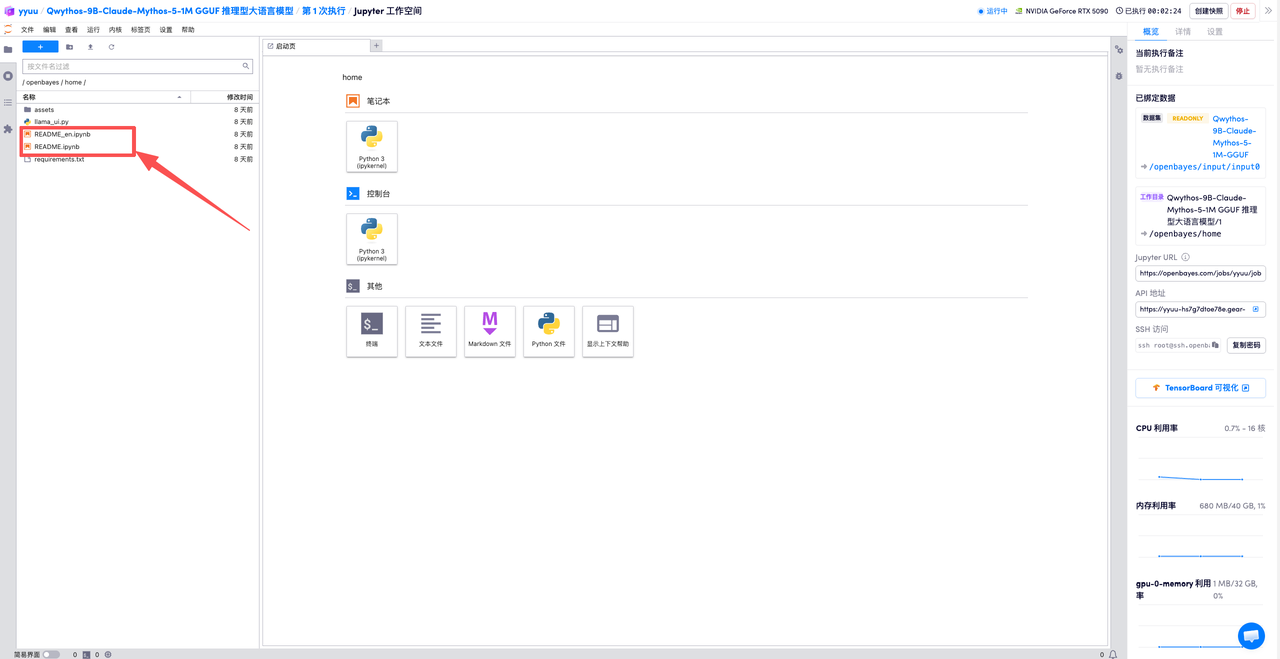The image size is (1280, 659).
Task: Open API address in new window icon
Action: point(1256,309)
